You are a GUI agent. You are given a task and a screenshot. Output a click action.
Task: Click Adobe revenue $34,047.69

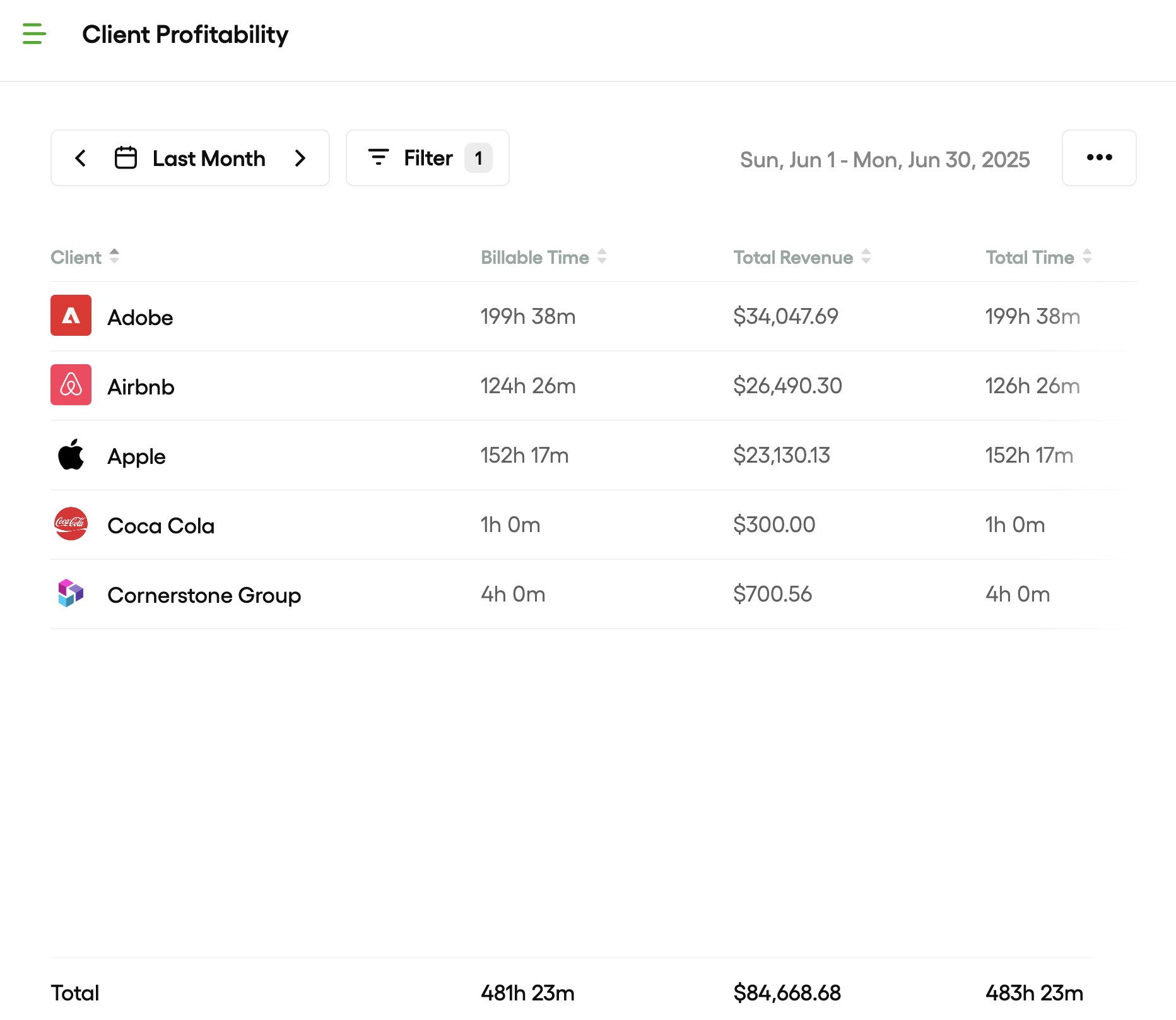coord(785,316)
